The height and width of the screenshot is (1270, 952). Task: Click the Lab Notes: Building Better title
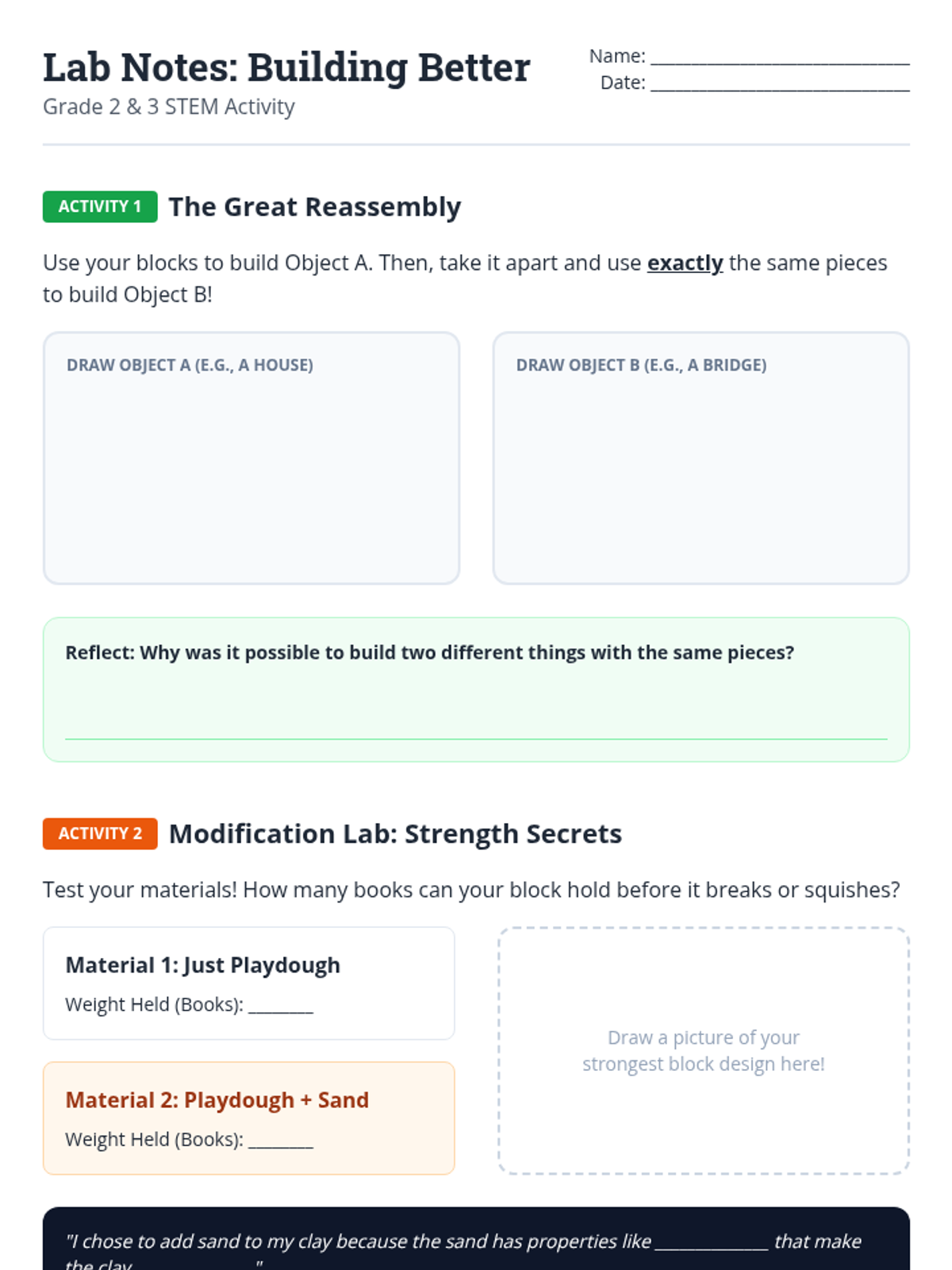(x=286, y=67)
